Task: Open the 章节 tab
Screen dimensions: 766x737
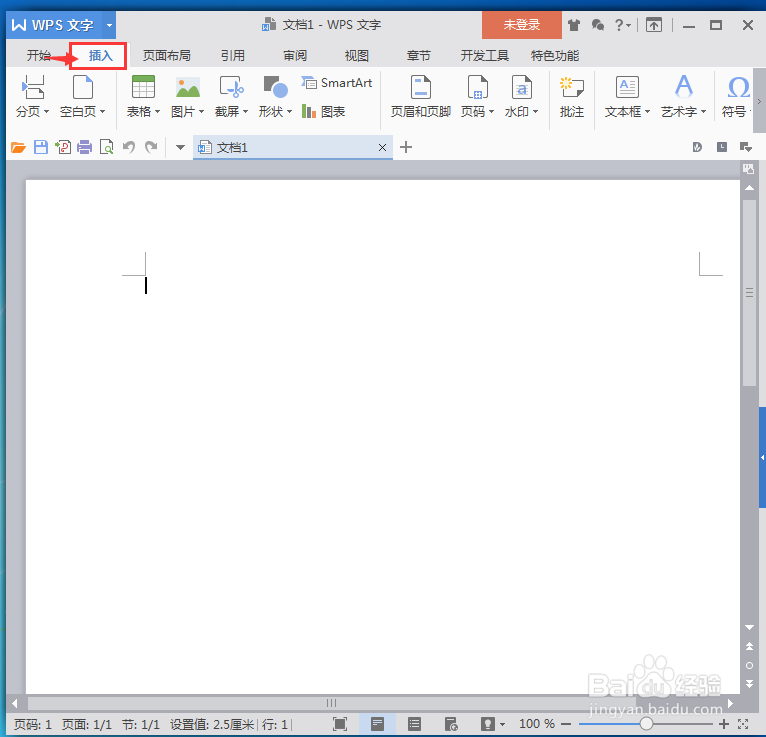Action: point(419,56)
